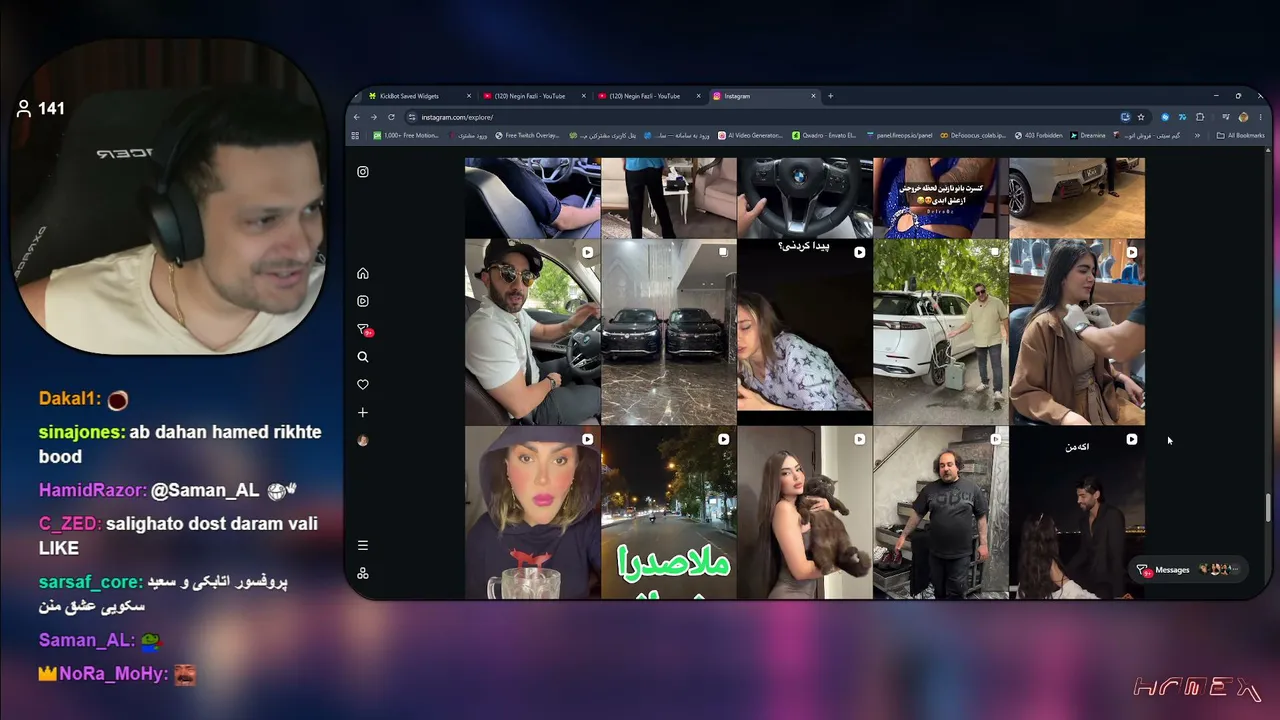Open the blue dress post with Persian caption
The width and height of the screenshot is (1280, 720).
[x=940, y=197]
